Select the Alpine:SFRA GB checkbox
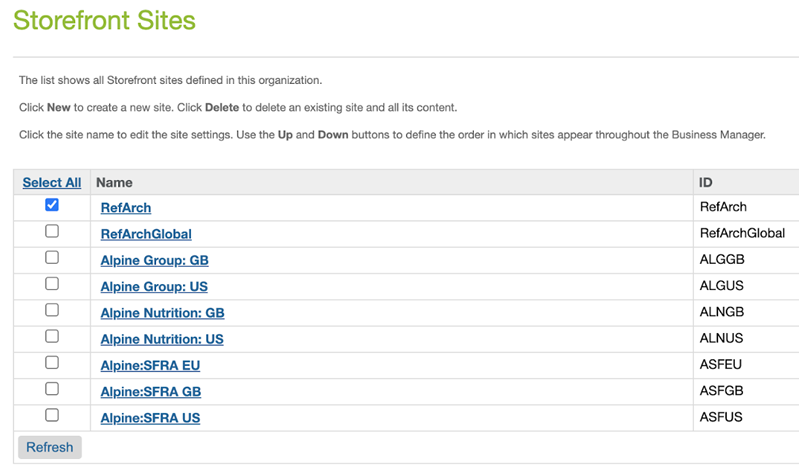799x473 pixels. 51,389
